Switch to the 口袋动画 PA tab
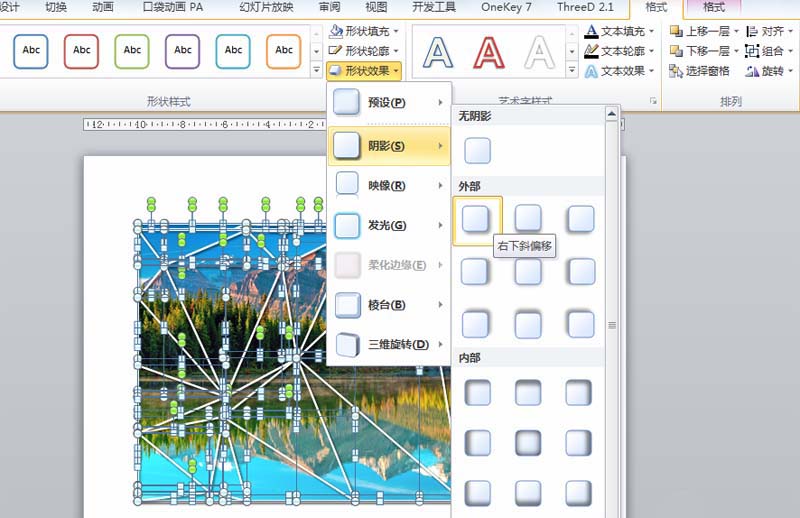800x518 pixels. [173, 7]
